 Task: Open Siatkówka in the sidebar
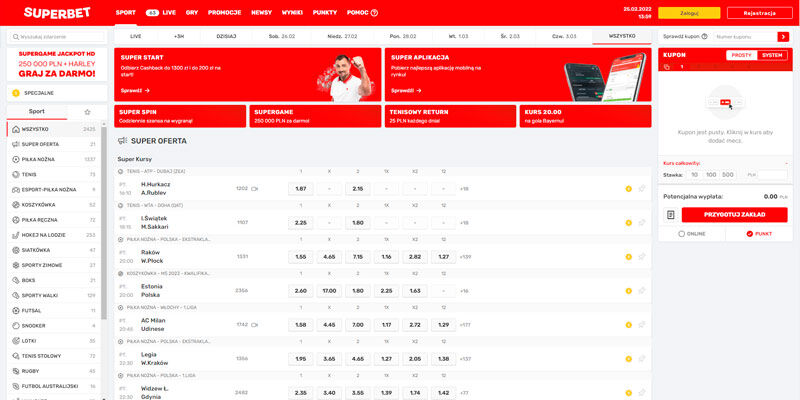[54, 250]
